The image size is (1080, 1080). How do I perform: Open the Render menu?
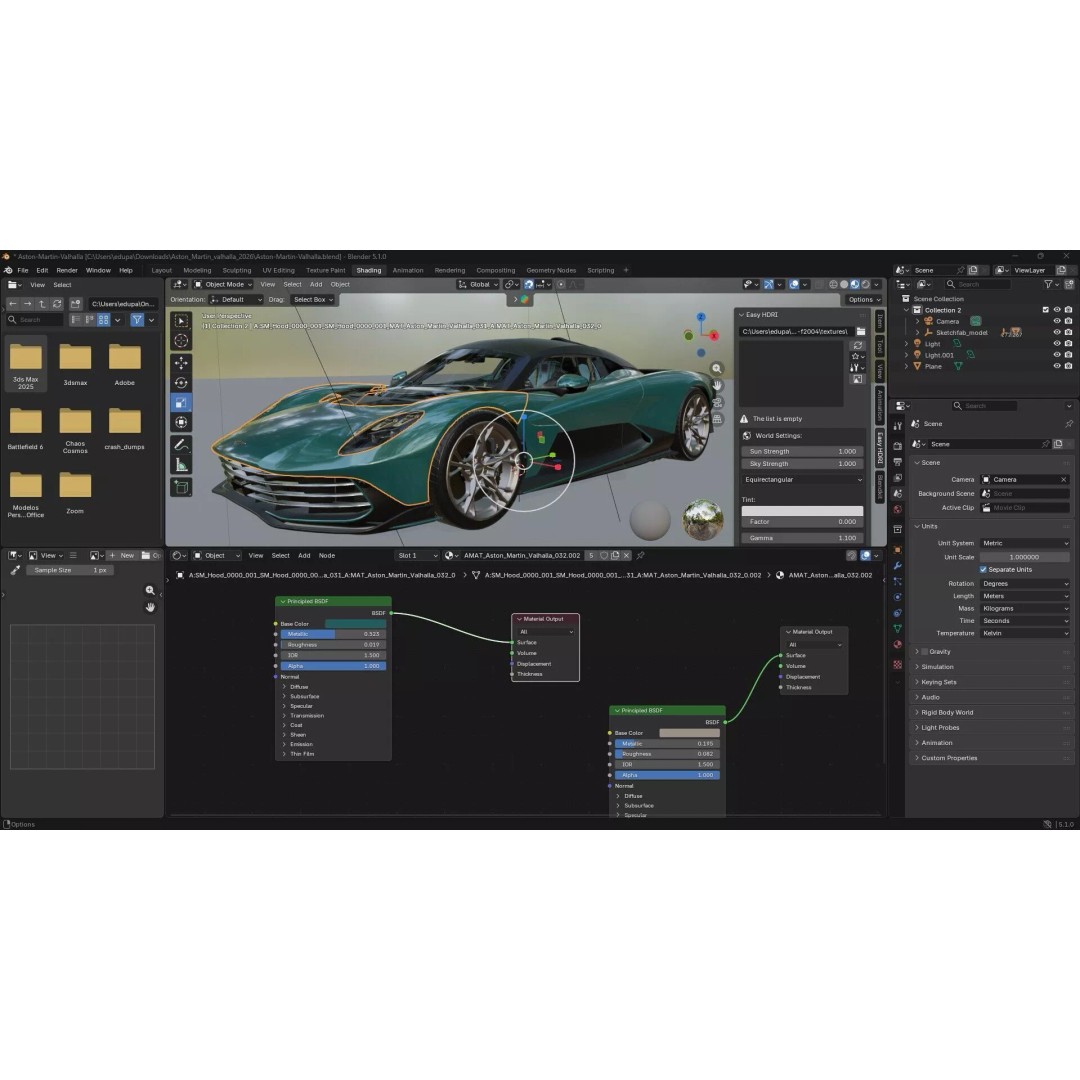tap(67, 271)
